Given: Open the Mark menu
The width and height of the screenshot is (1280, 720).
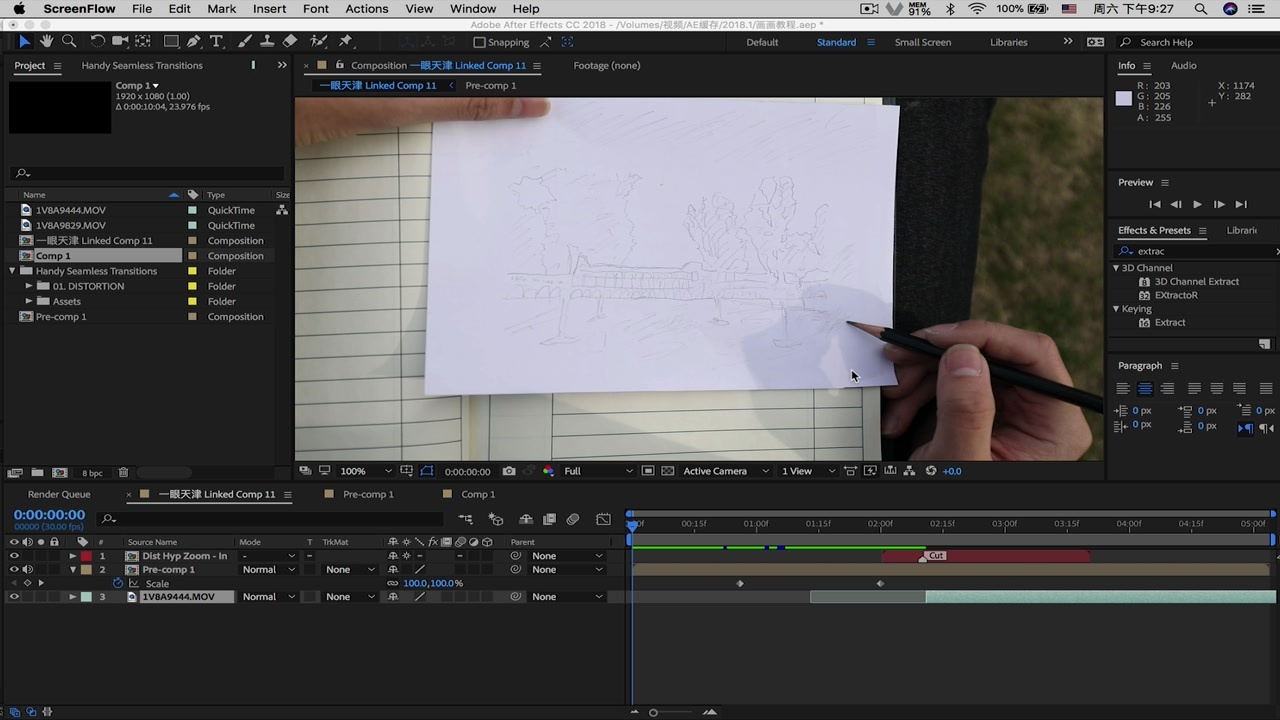Looking at the screenshot, I should 221,9.
